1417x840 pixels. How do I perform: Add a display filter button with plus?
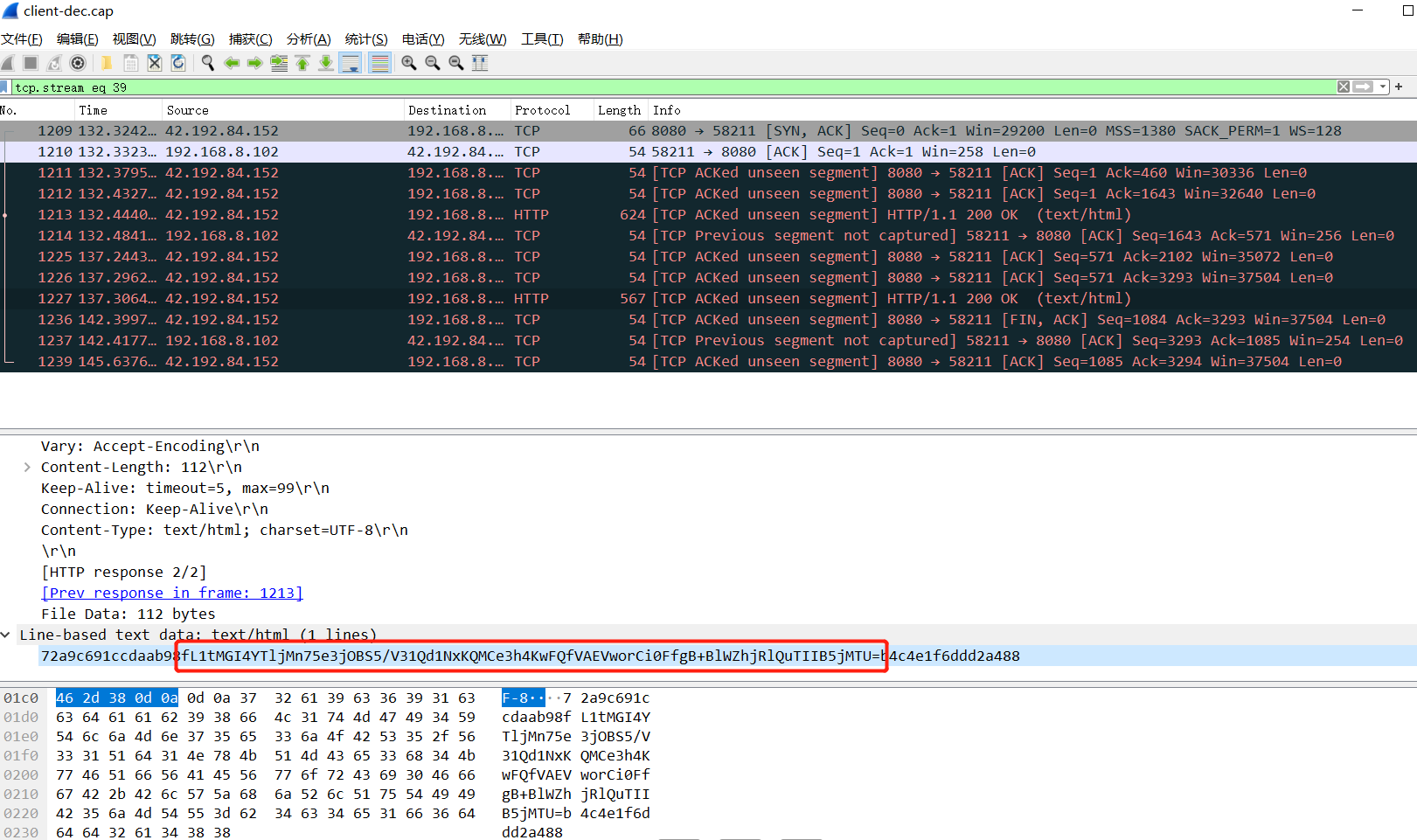pyautogui.click(x=1399, y=87)
